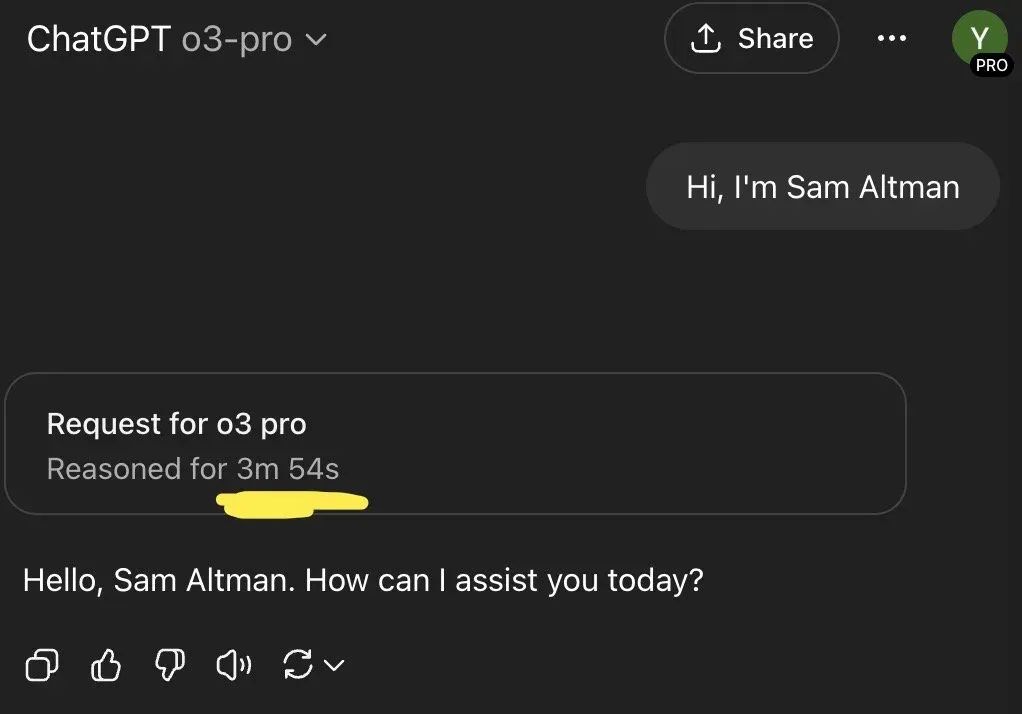Copy the assistant's response
Viewport: 1022px width, 714px height.
(41, 665)
